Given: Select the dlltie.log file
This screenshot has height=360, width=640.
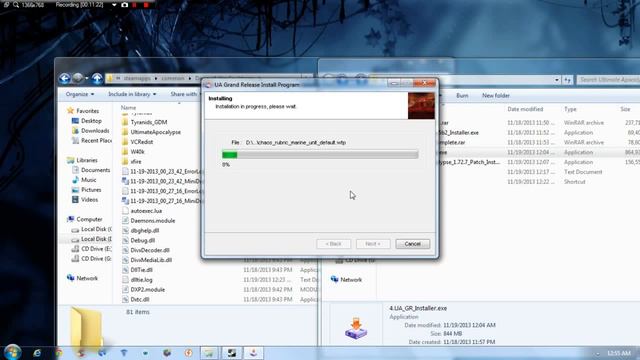Looking at the screenshot, I should click(x=137, y=280).
